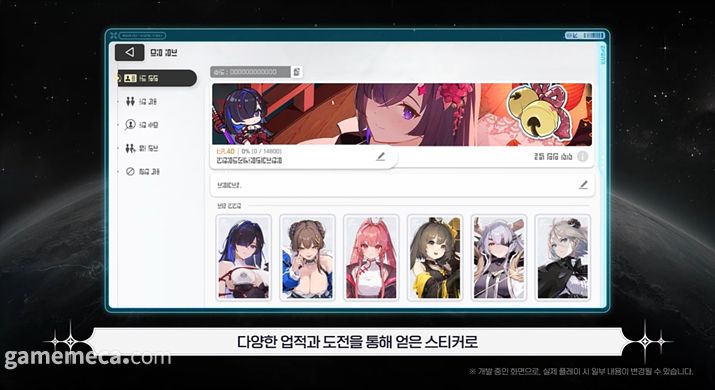Edit nickname with pencil icon beside level

[380, 157]
